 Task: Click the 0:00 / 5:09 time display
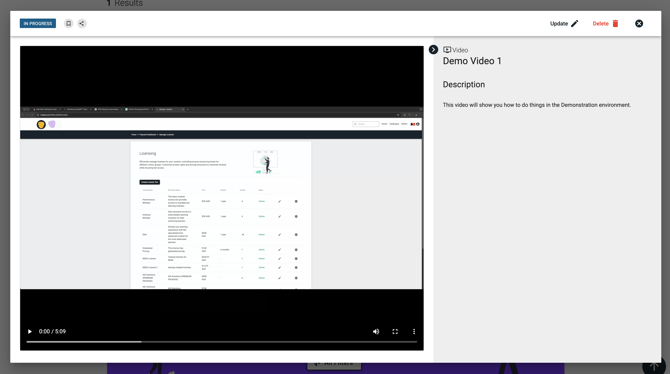click(52, 331)
